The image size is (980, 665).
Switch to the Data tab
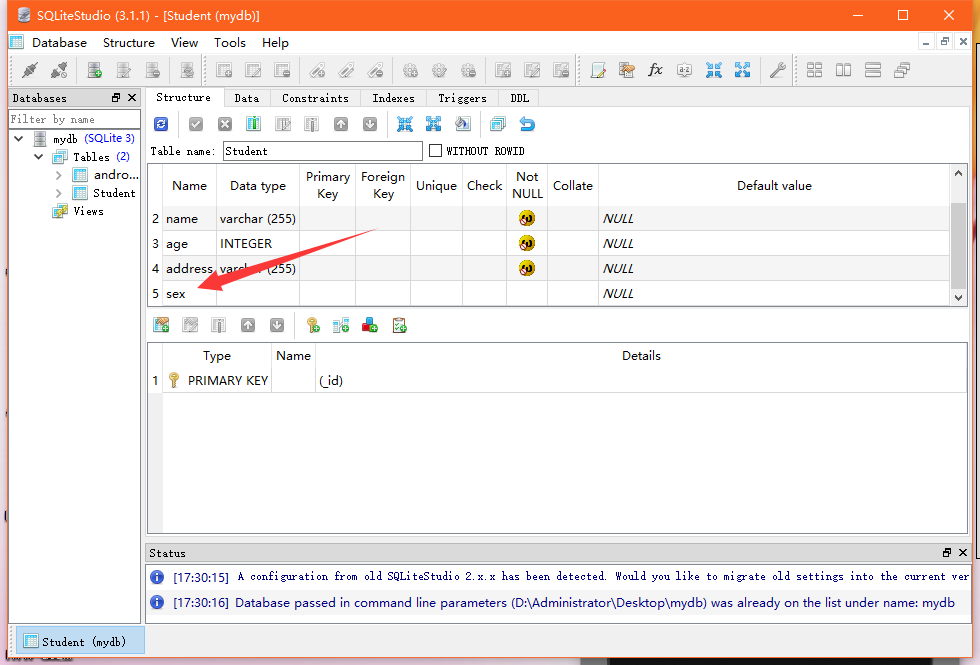tap(247, 98)
